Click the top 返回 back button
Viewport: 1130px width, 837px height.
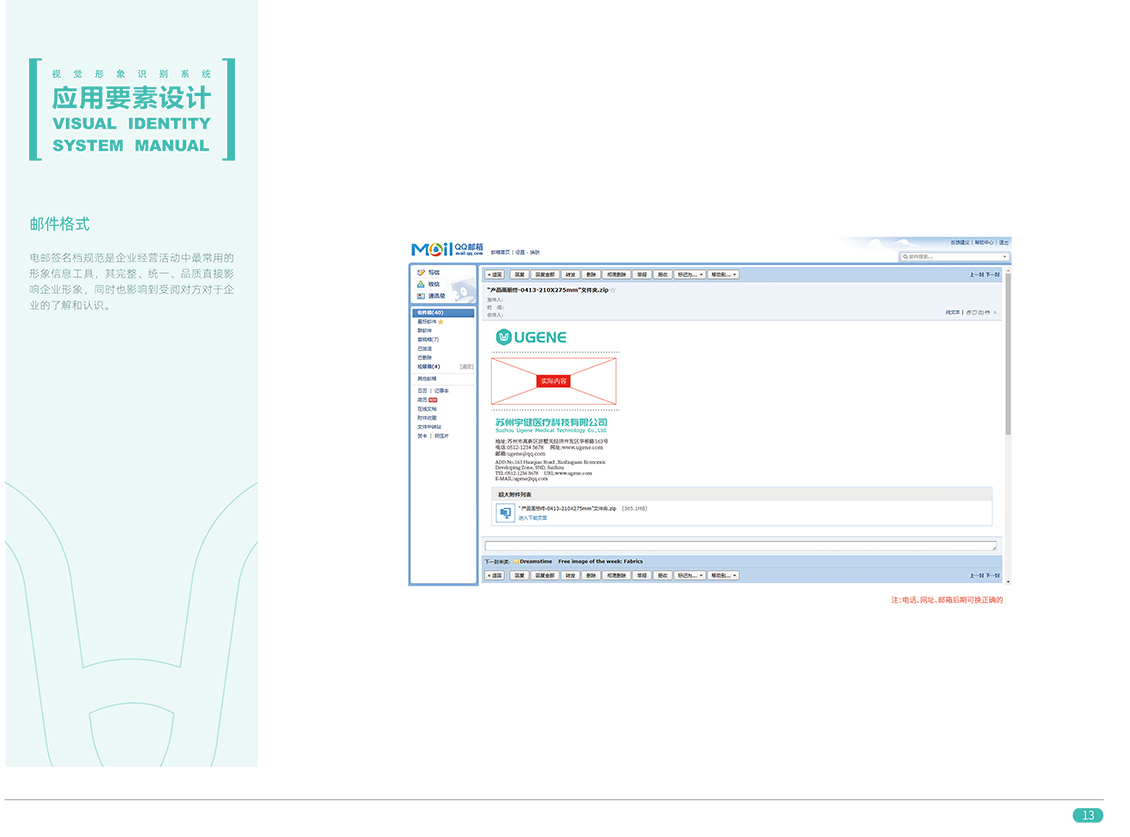tap(494, 274)
